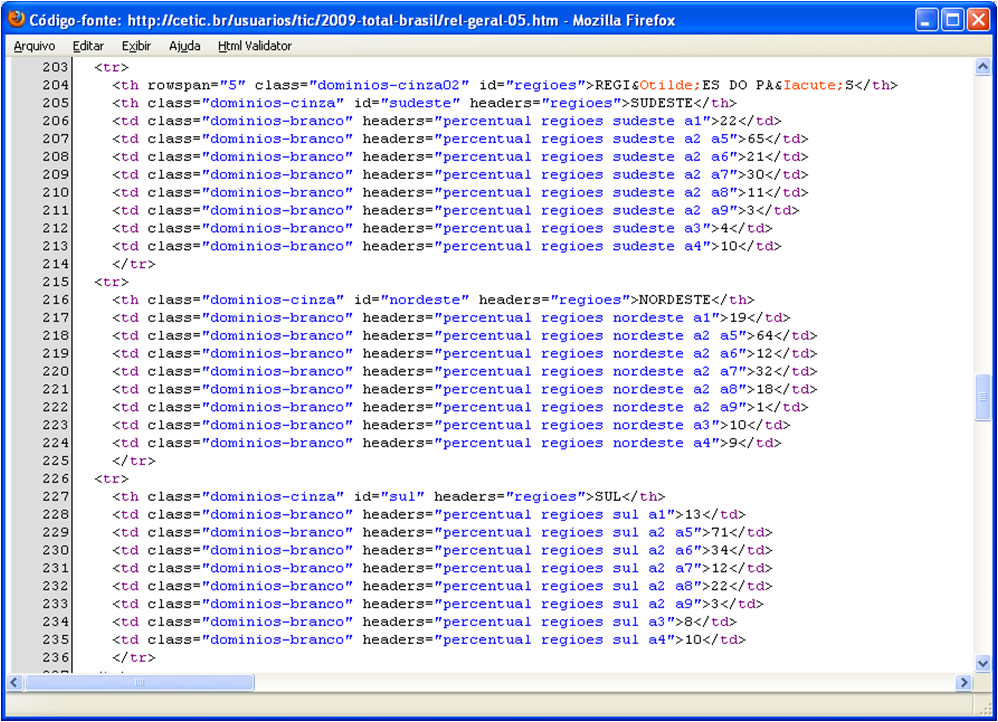
Task: Open the Exibir menu
Action: (x=136, y=46)
